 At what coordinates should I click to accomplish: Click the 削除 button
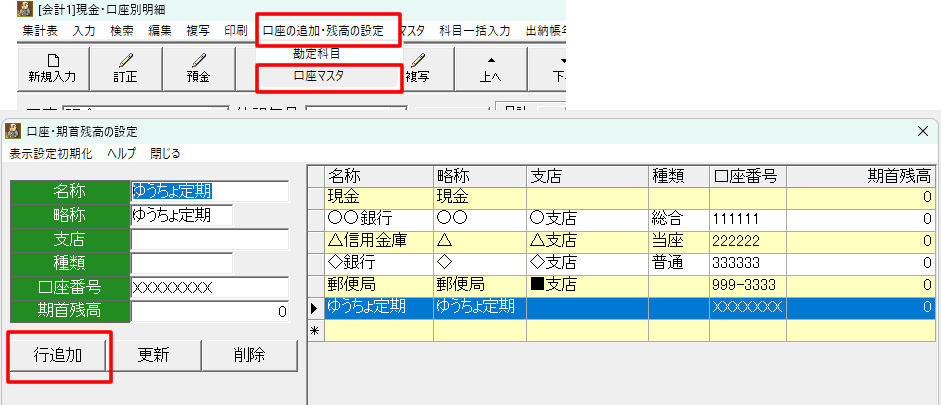point(249,355)
